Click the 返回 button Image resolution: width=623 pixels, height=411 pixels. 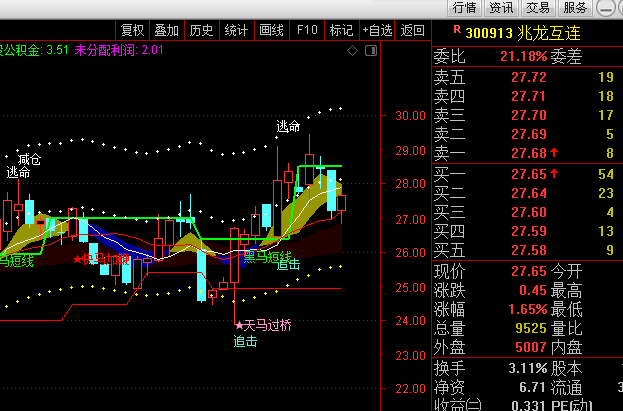pyautogui.click(x=412, y=30)
